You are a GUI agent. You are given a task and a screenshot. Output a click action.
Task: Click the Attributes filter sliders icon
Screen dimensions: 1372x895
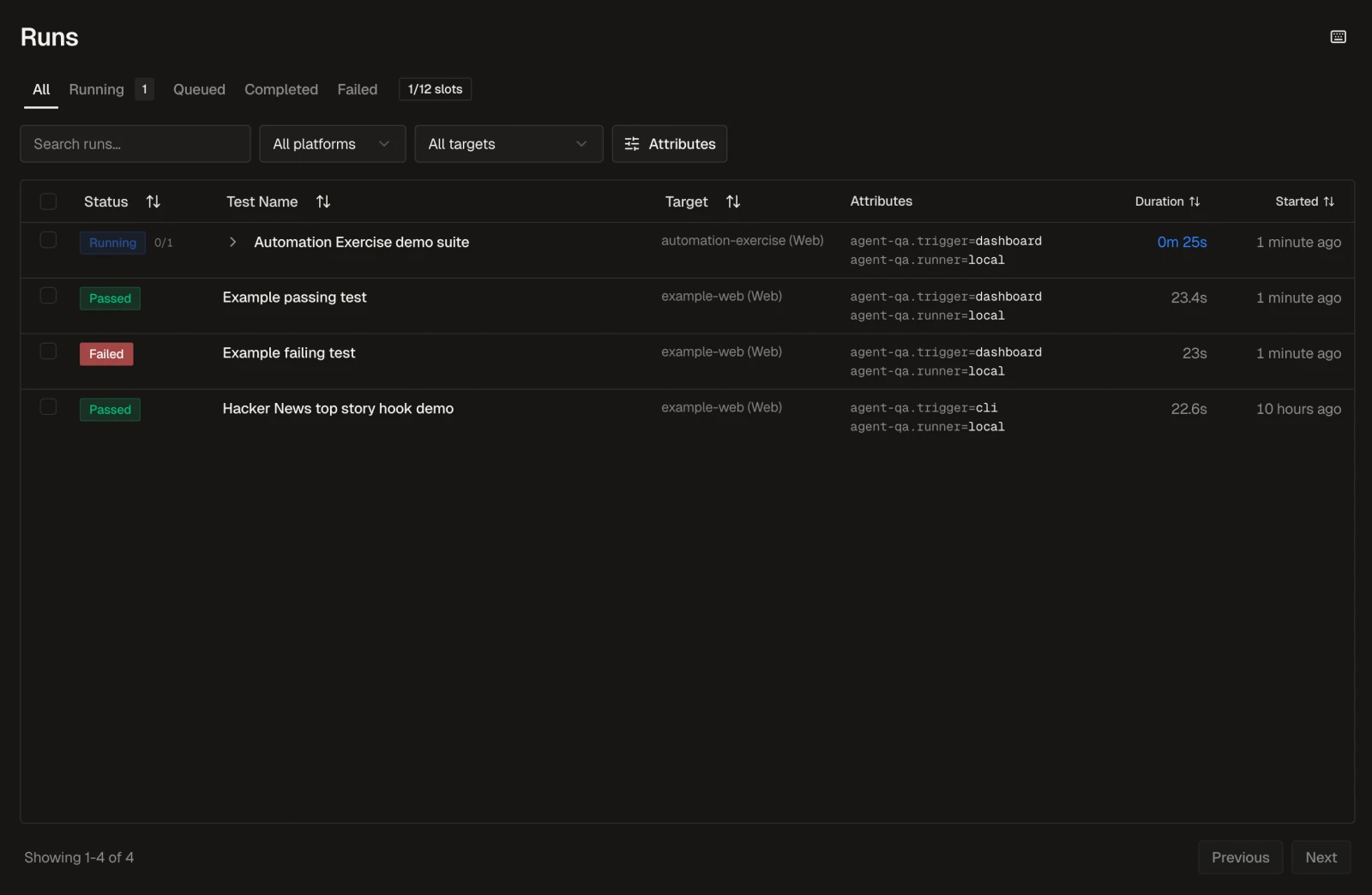coord(632,144)
